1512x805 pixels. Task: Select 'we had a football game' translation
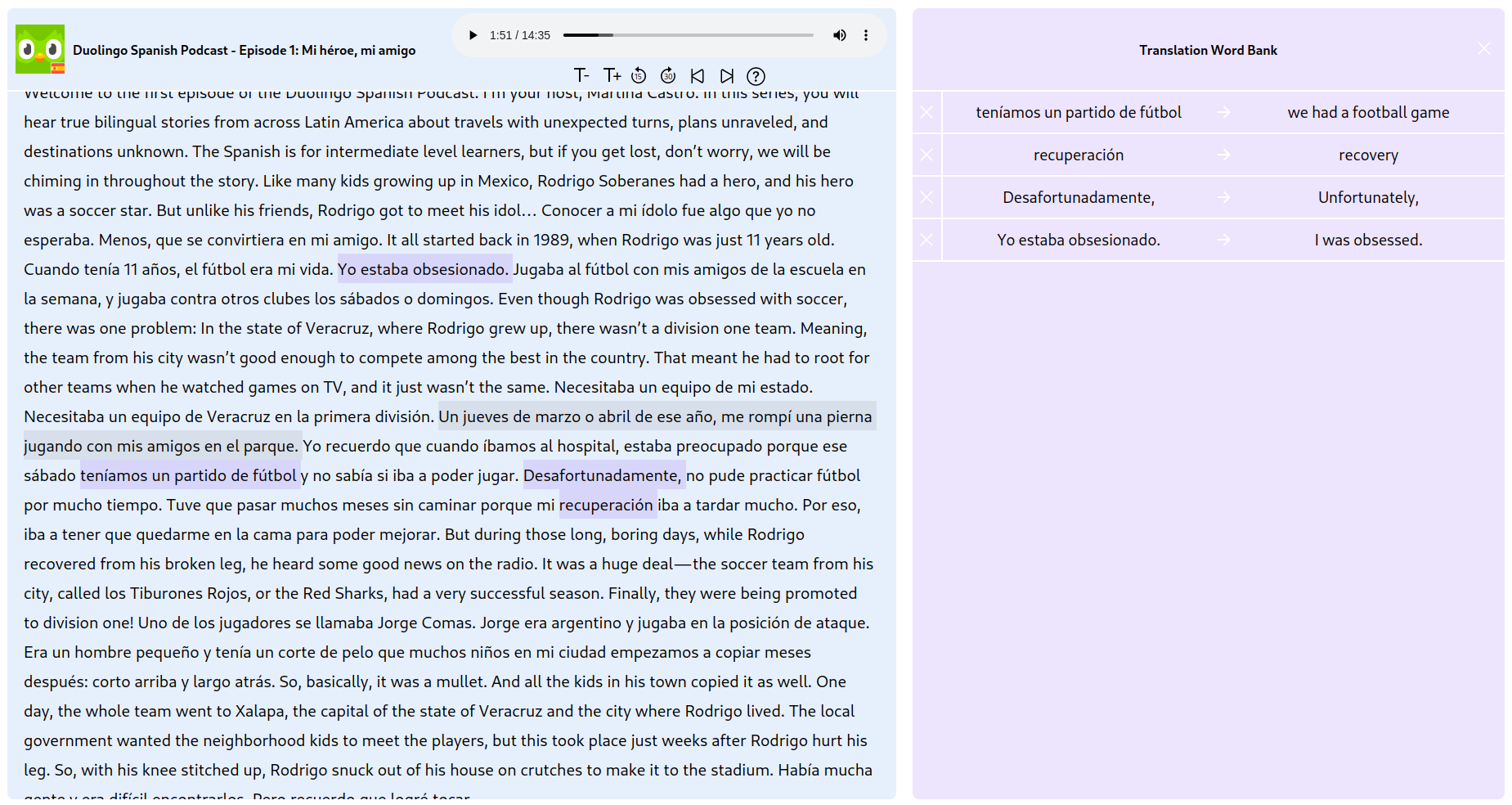[1368, 112]
